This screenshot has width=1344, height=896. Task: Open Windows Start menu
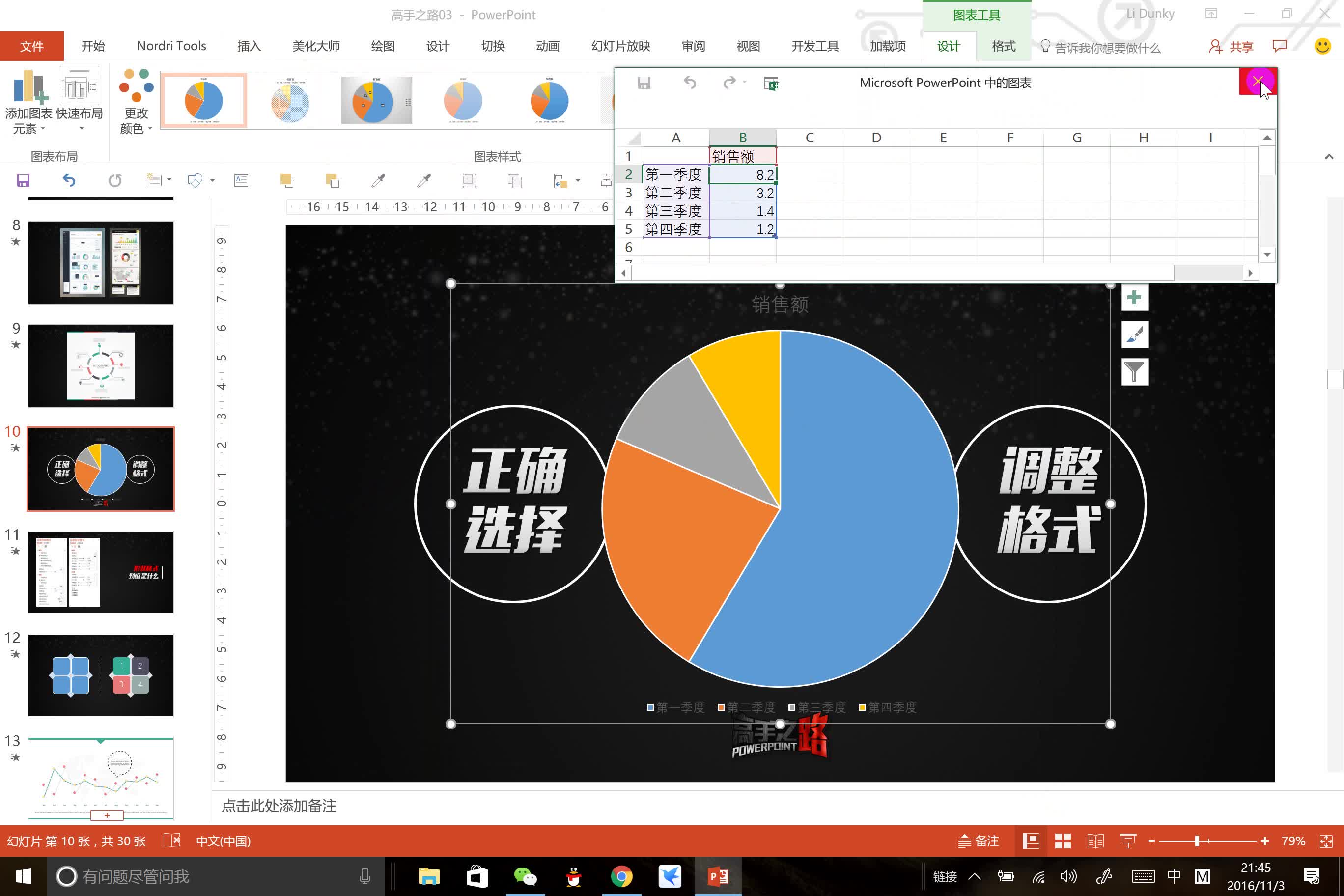(x=24, y=876)
